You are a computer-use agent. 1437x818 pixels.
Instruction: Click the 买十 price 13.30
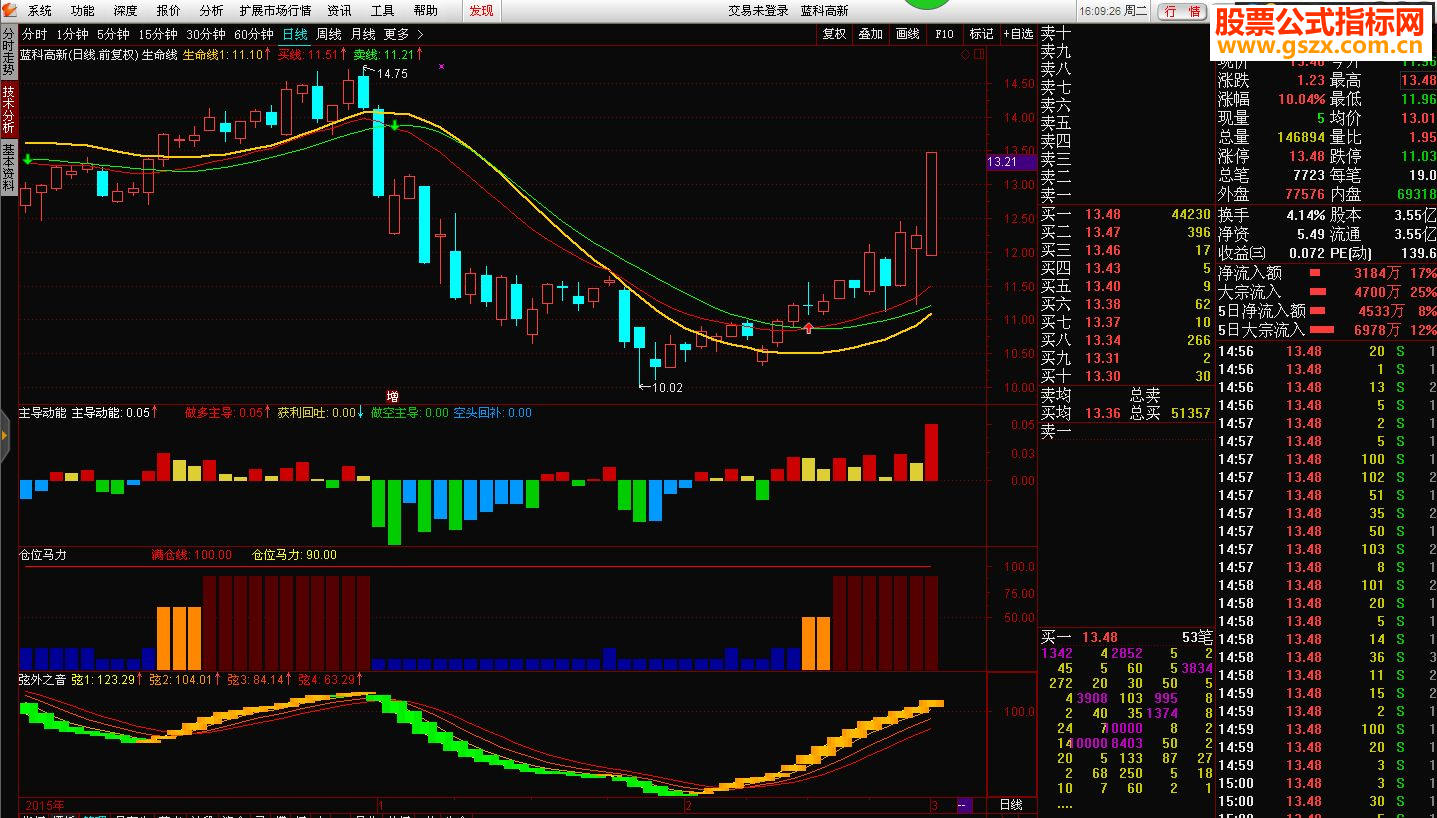pos(1103,376)
